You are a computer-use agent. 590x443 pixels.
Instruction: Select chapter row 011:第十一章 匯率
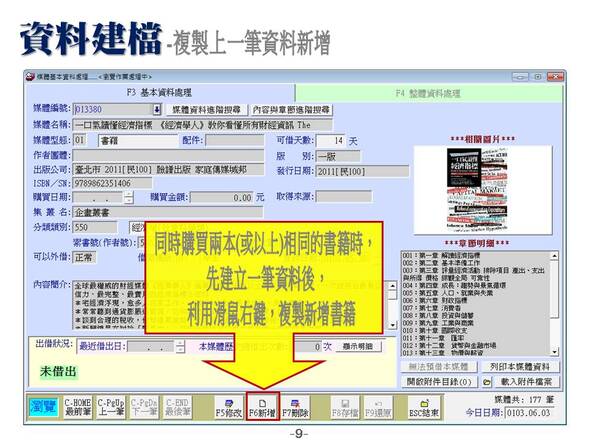(433, 338)
